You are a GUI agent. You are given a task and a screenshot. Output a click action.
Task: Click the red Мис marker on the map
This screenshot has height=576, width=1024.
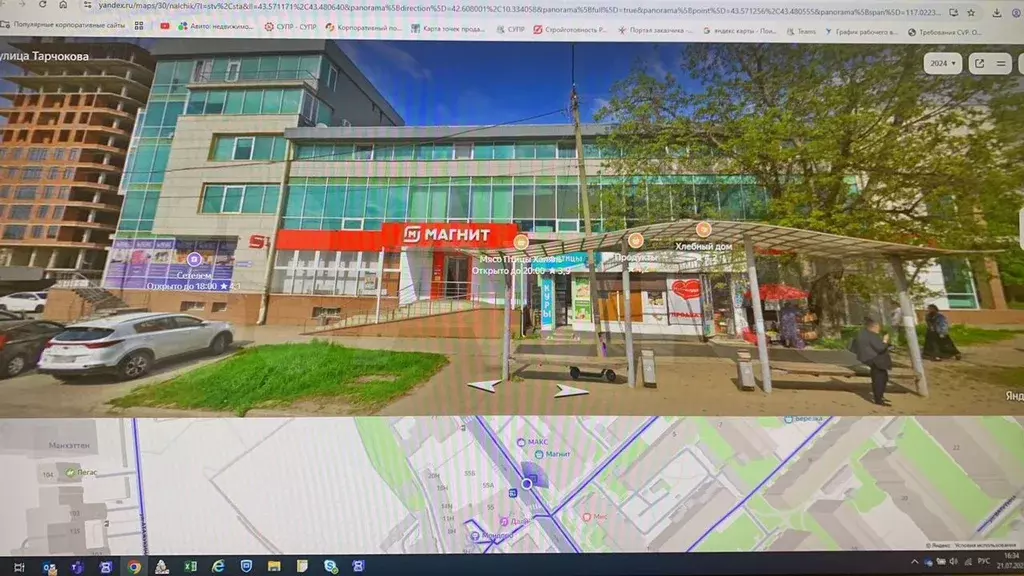point(595,517)
